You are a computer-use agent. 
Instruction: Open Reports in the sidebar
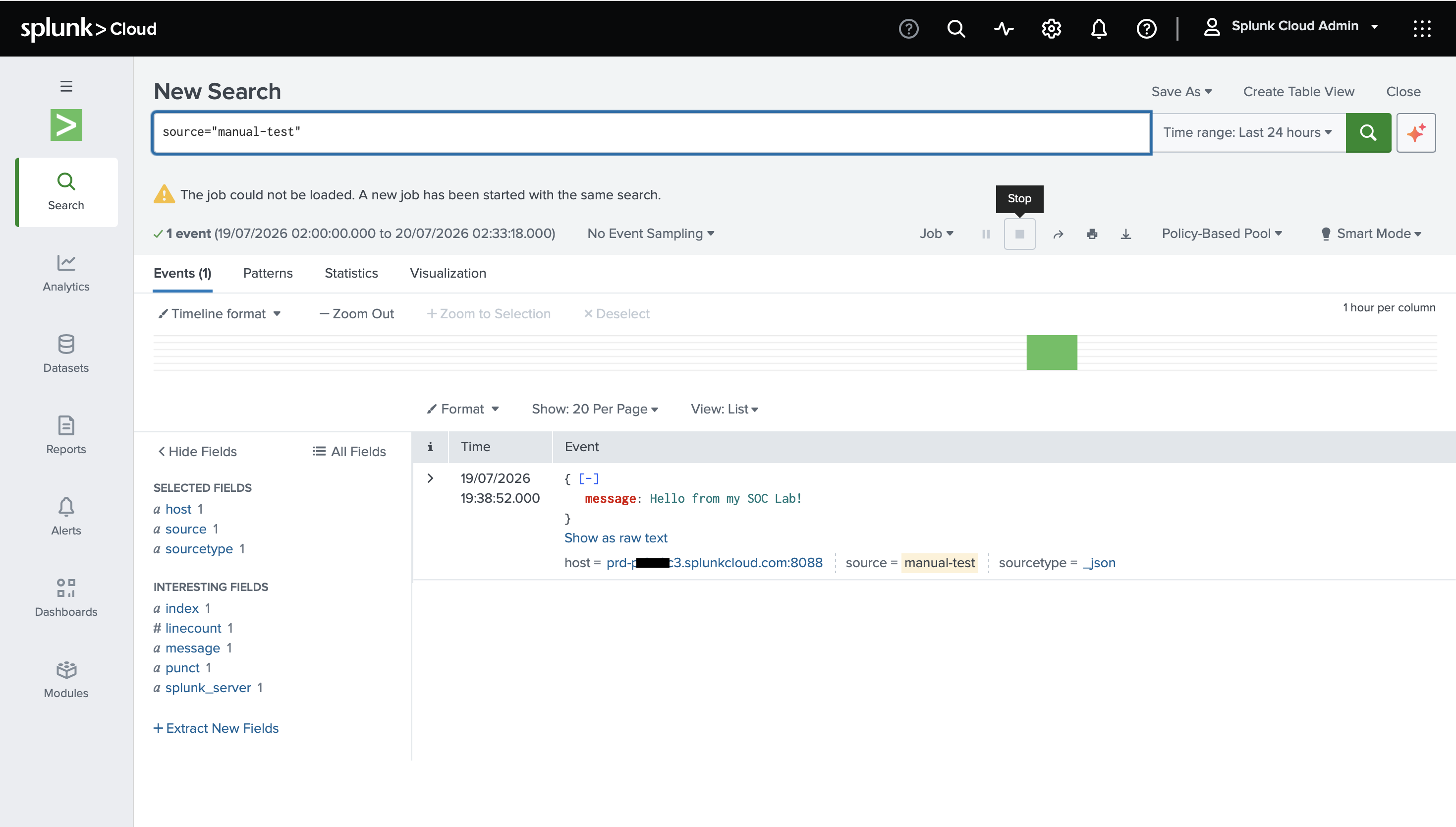coord(66,436)
